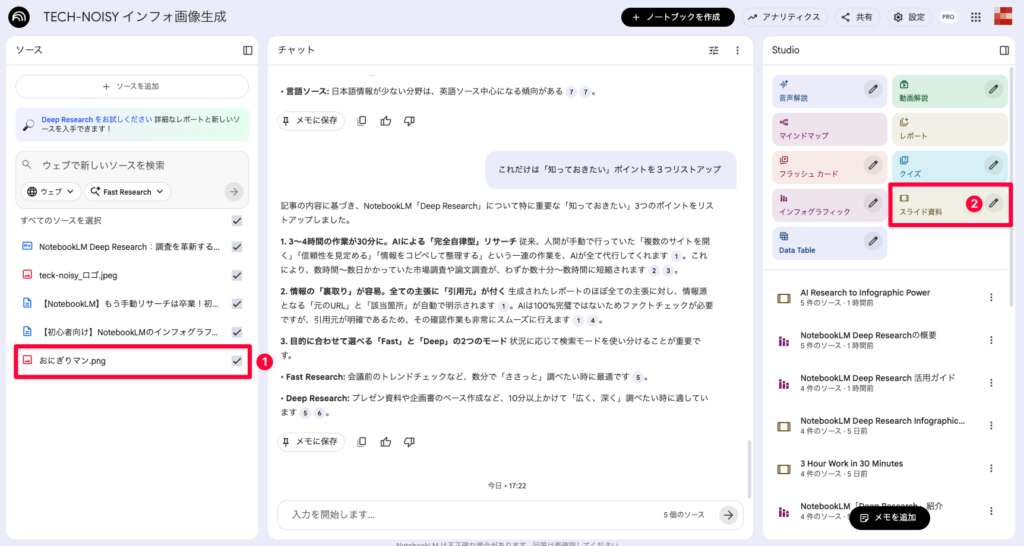The image size is (1024, 546).
Task: Collapse the Studio panel with sidebar icon
Action: click(x=1004, y=50)
